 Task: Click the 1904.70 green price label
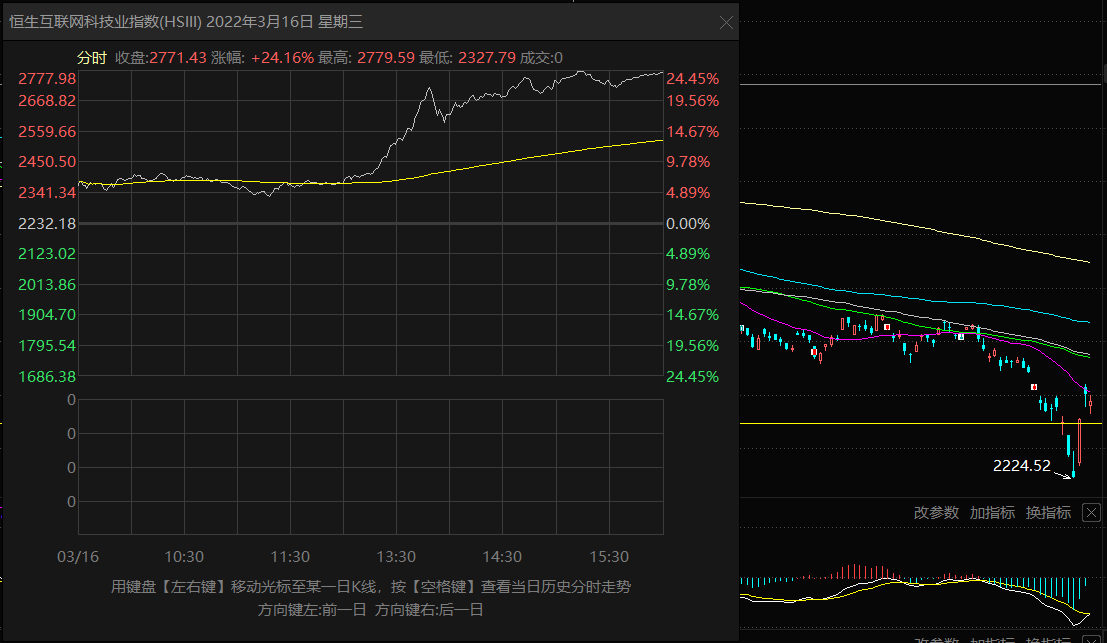pos(47,315)
